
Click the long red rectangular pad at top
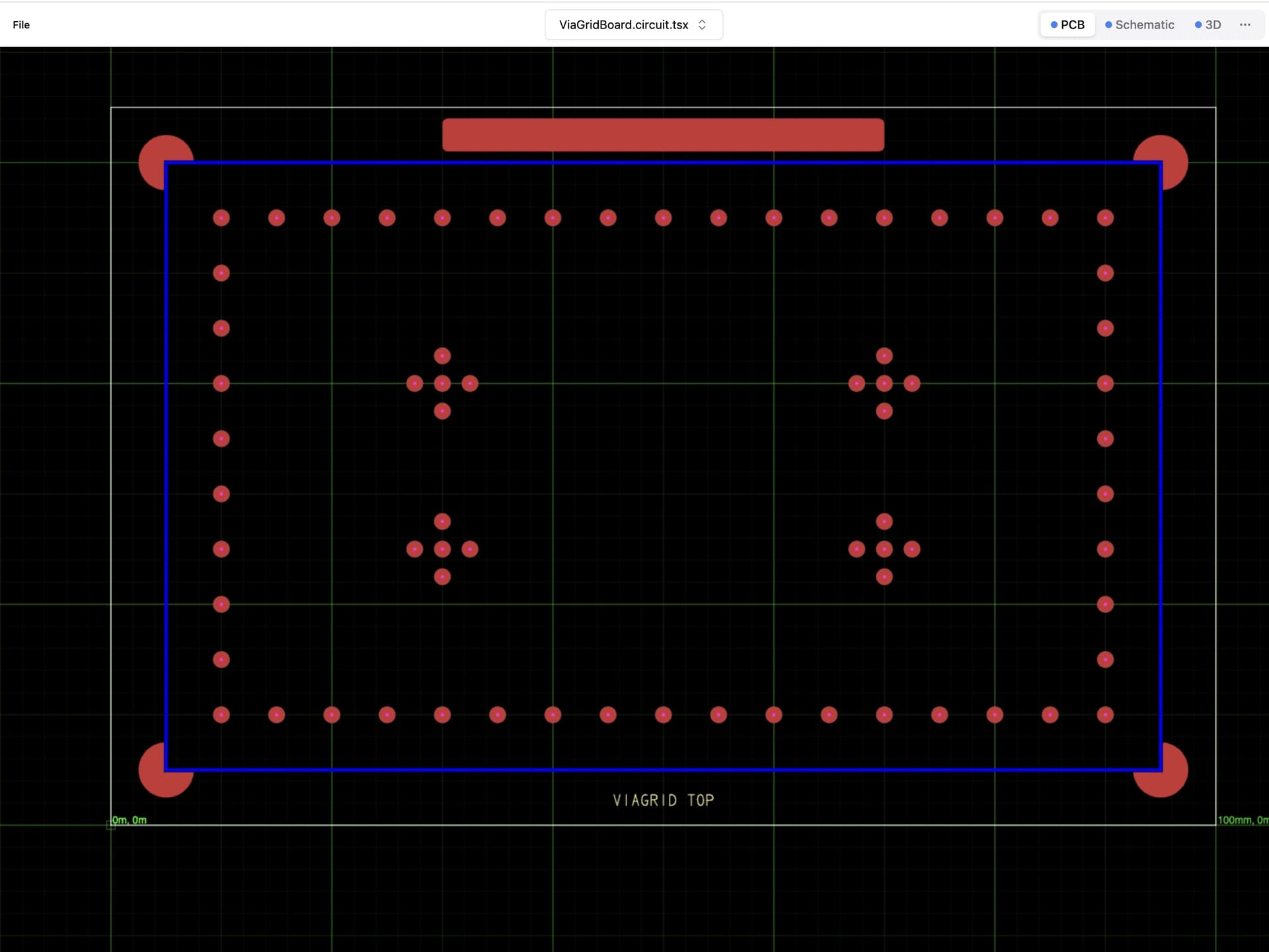pyautogui.click(x=663, y=135)
